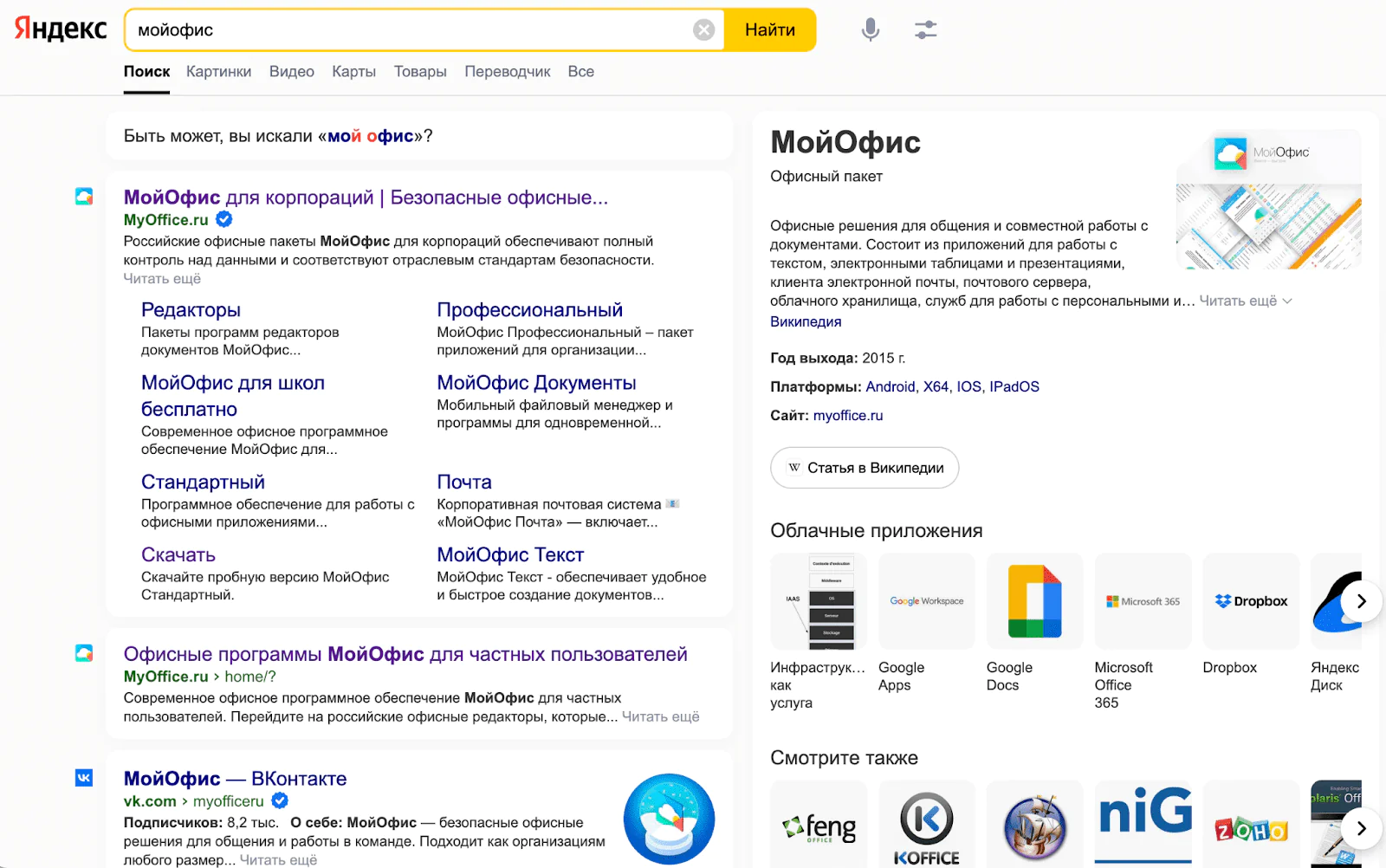1386x868 pixels.
Task: Click the IOS platform link
Action: click(x=968, y=386)
